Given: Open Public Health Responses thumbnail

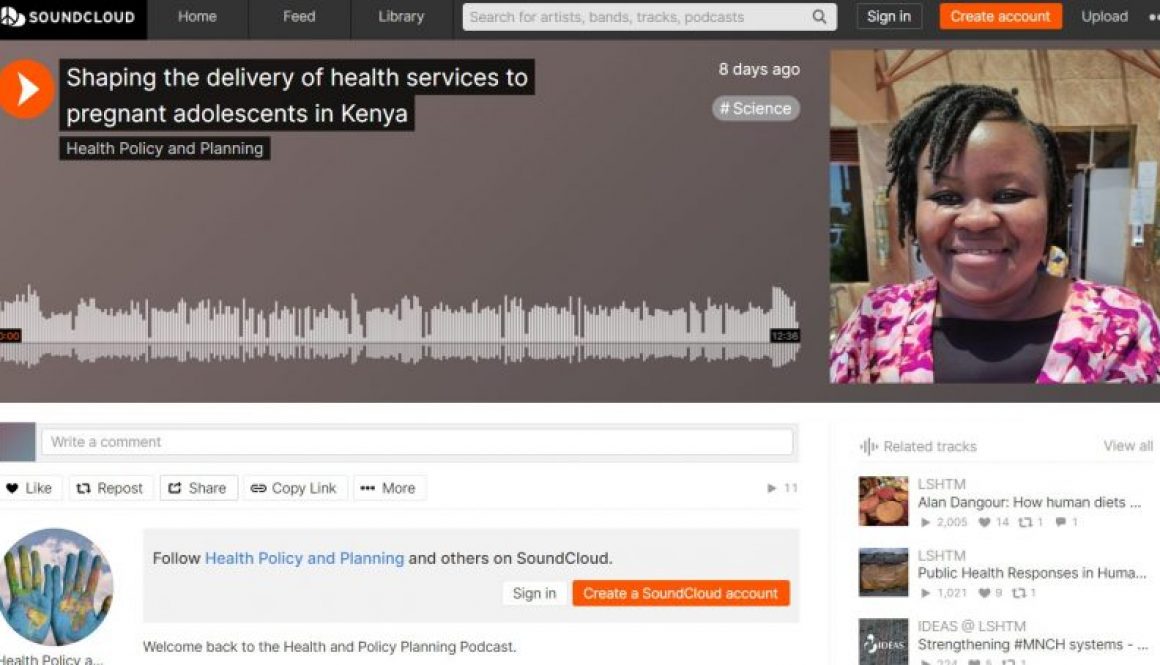Looking at the screenshot, I should click(x=883, y=573).
